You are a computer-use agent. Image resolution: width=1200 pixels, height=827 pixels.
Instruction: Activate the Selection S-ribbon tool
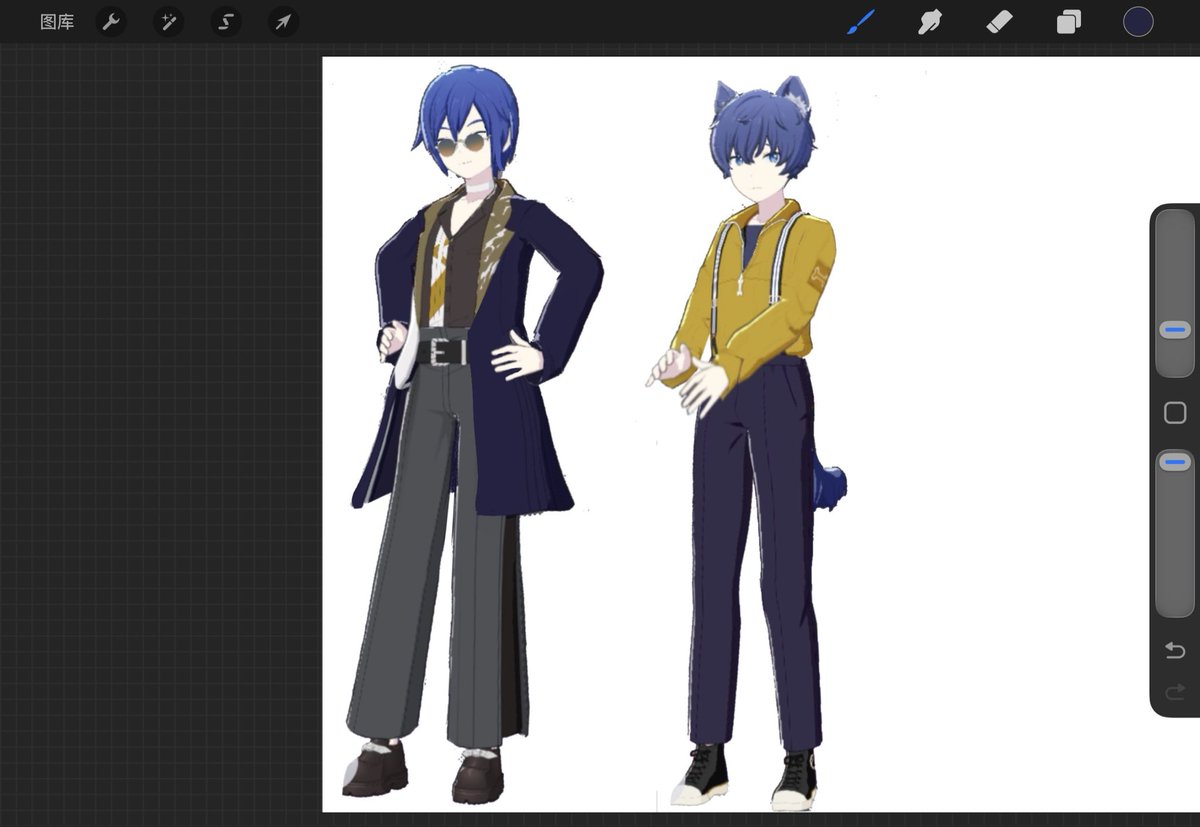(x=226, y=22)
